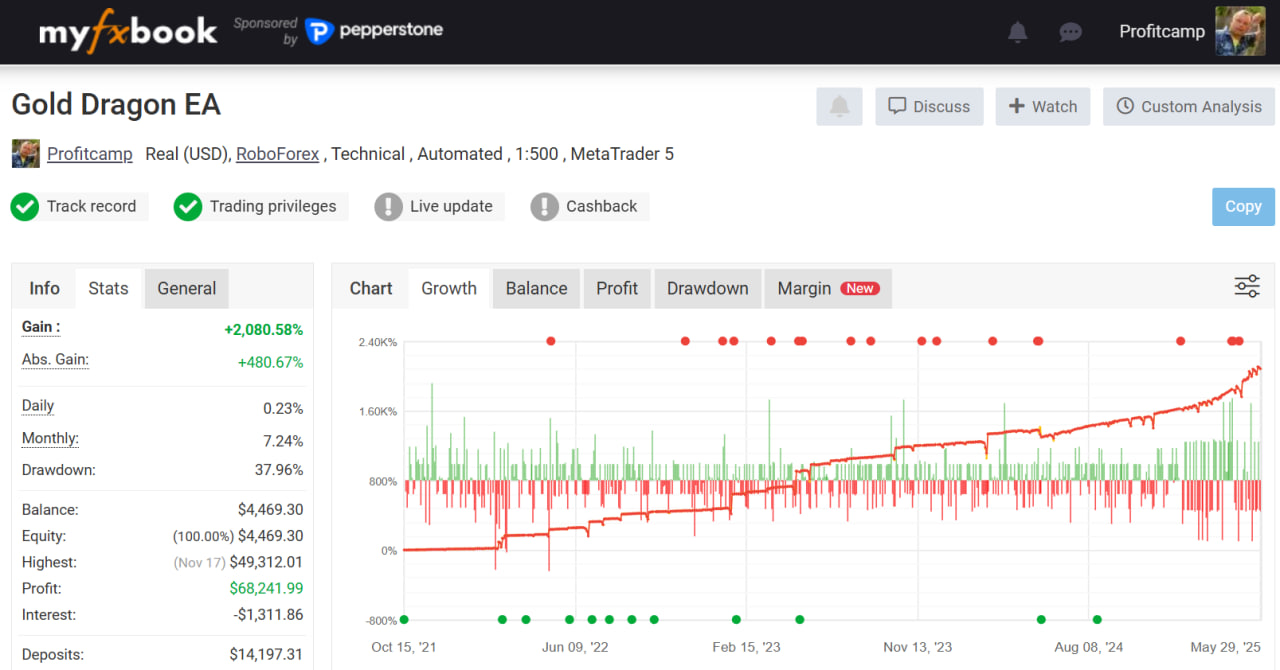Select the Chart tab label
This screenshot has height=670, width=1280.
click(371, 288)
